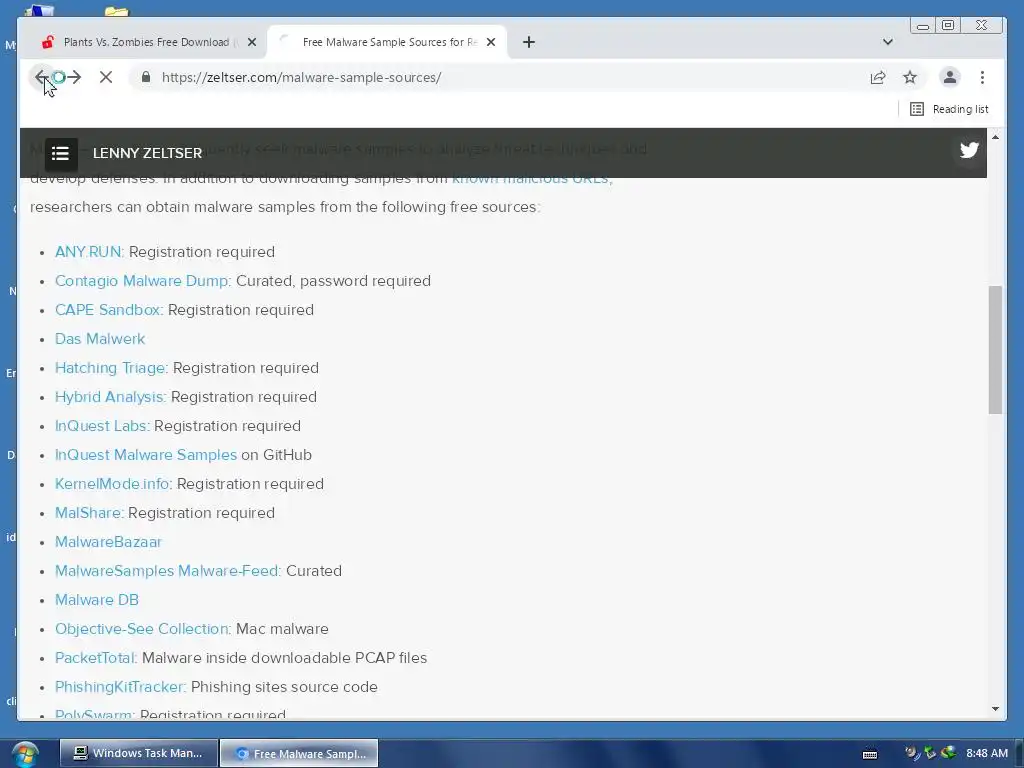Open the hamburger menu on Lenny Zeltser site
The image size is (1024, 768).
click(61, 153)
